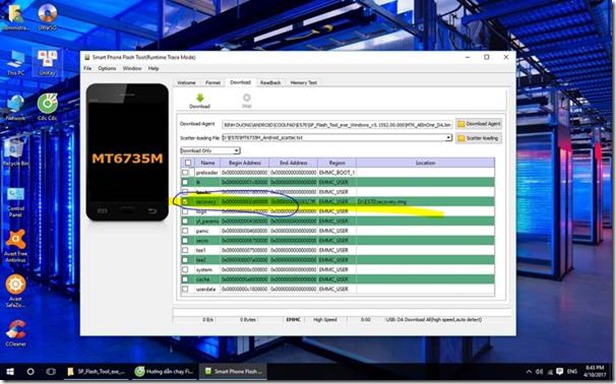Click the Task View taskbar icon
Image resolution: width=616 pixels, height=384 pixels.
(x=51, y=371)
